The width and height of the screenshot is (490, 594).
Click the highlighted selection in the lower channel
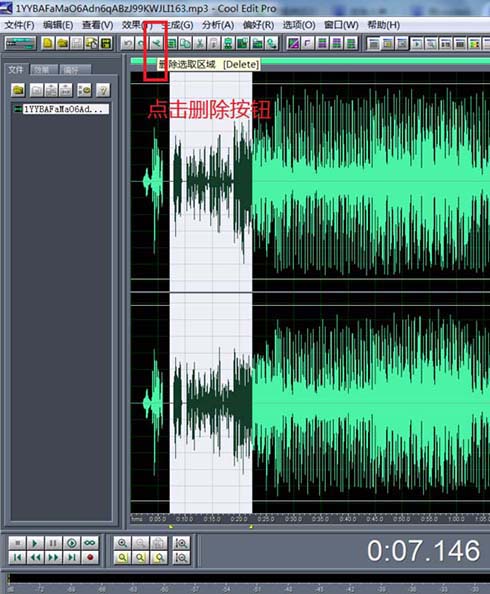coord(211,403)
